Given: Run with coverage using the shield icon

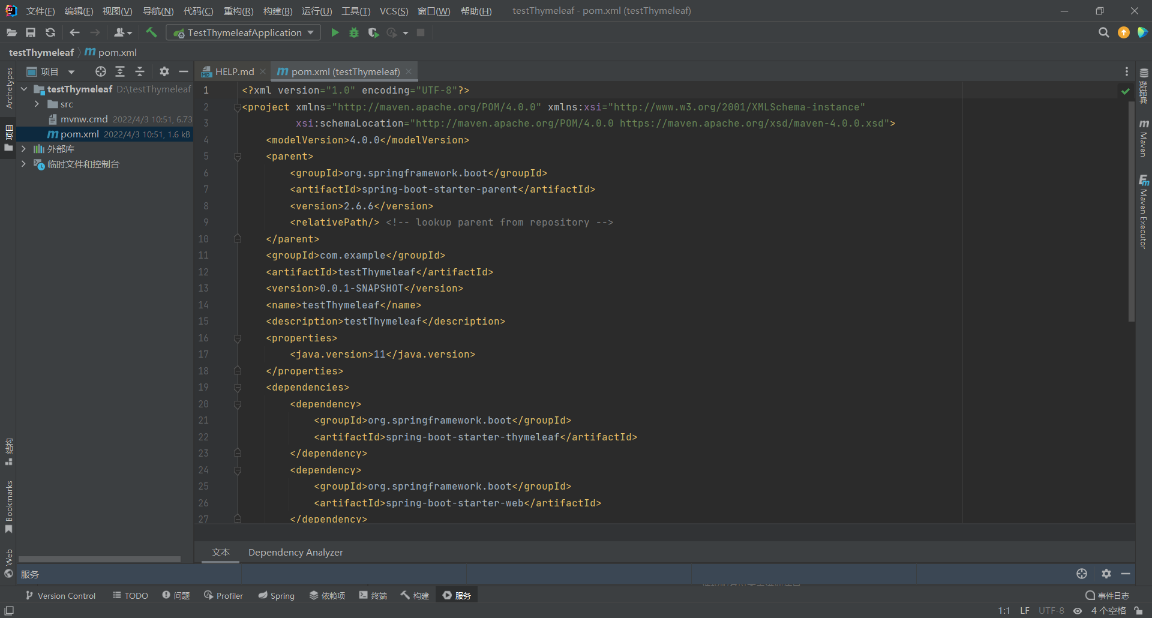Looking at the screenshot, I should point(373,32).
